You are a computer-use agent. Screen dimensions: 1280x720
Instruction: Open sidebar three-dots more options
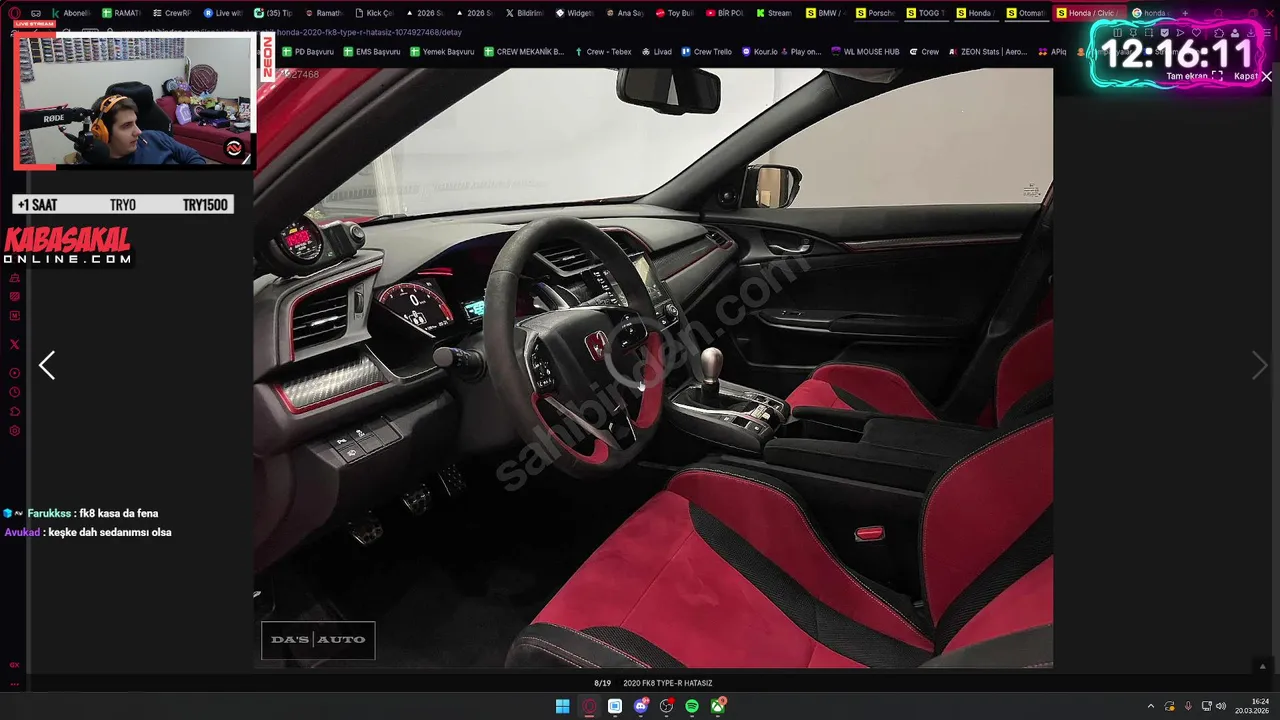pyautogui.click(x=14, y=684)
